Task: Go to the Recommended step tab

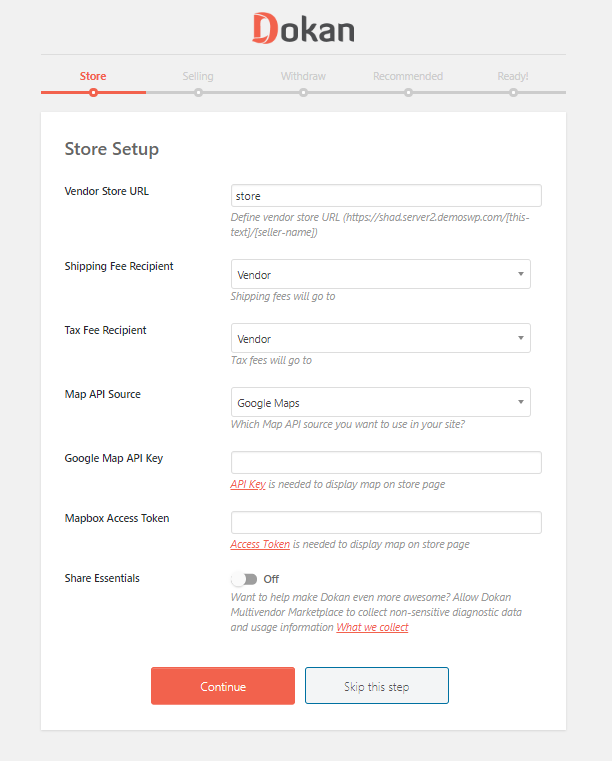Action: pyautogui.click(x=408, y=76)
